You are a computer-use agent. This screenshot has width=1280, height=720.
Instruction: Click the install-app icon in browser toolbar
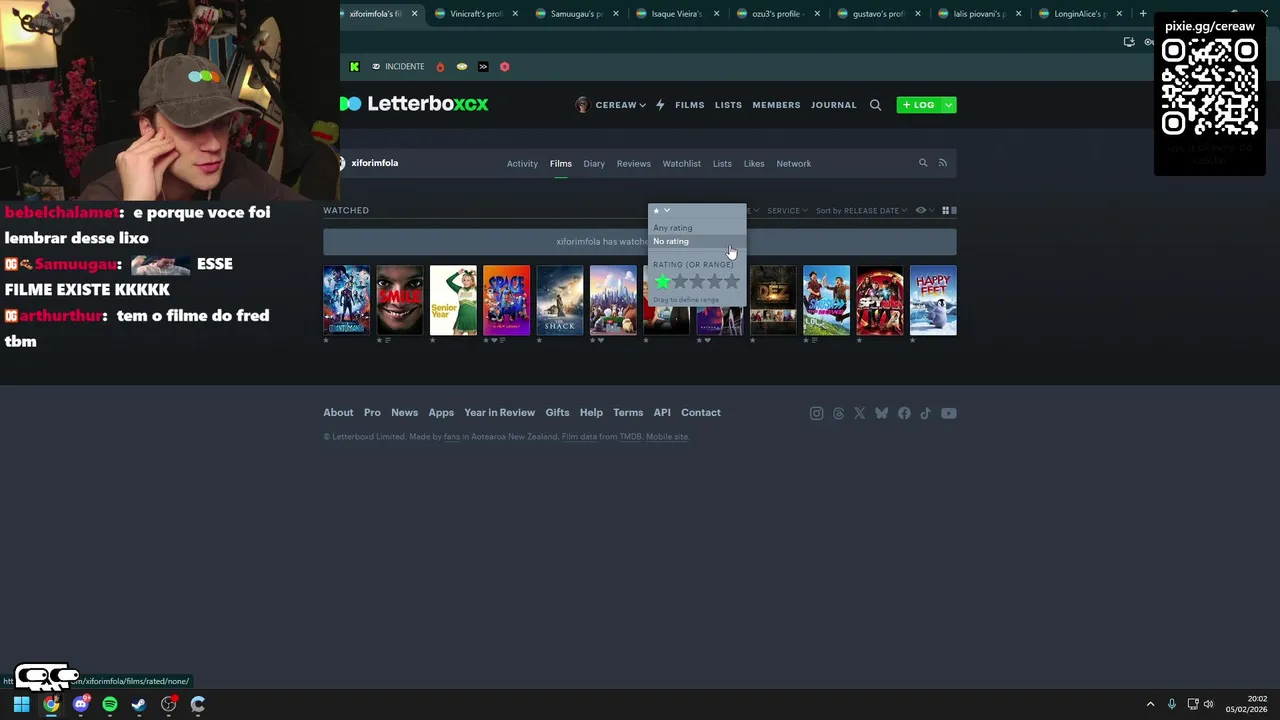[x=1129, y=42]
